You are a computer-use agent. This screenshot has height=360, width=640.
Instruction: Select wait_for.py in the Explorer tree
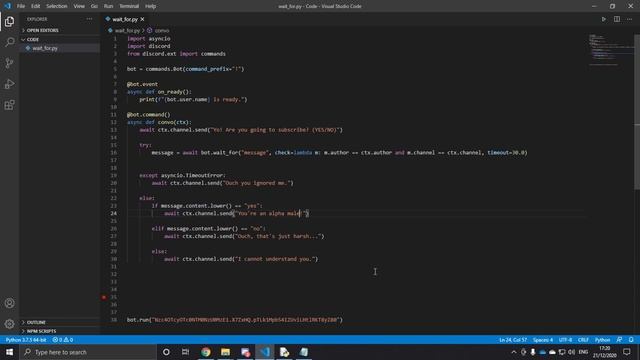pos(60,48)
